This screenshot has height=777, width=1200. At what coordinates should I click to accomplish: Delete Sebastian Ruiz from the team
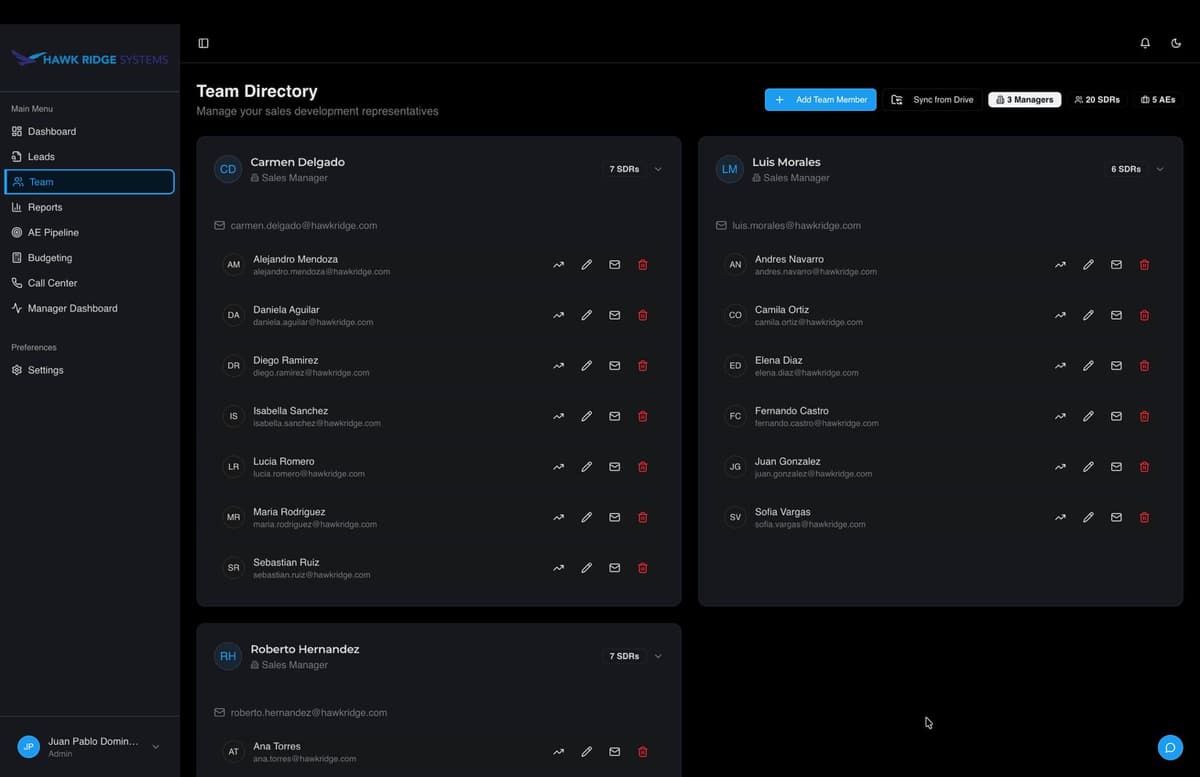(642, 567)
